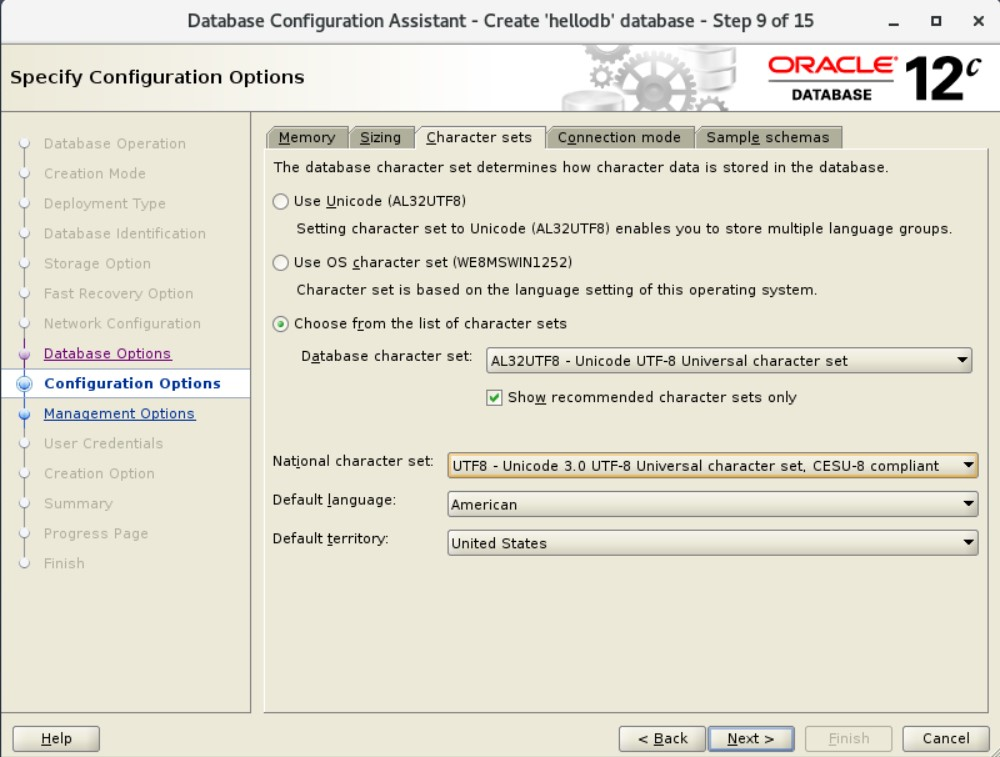Click the 'User Credentials' step text
The image size is (1000, 757).
103,443
